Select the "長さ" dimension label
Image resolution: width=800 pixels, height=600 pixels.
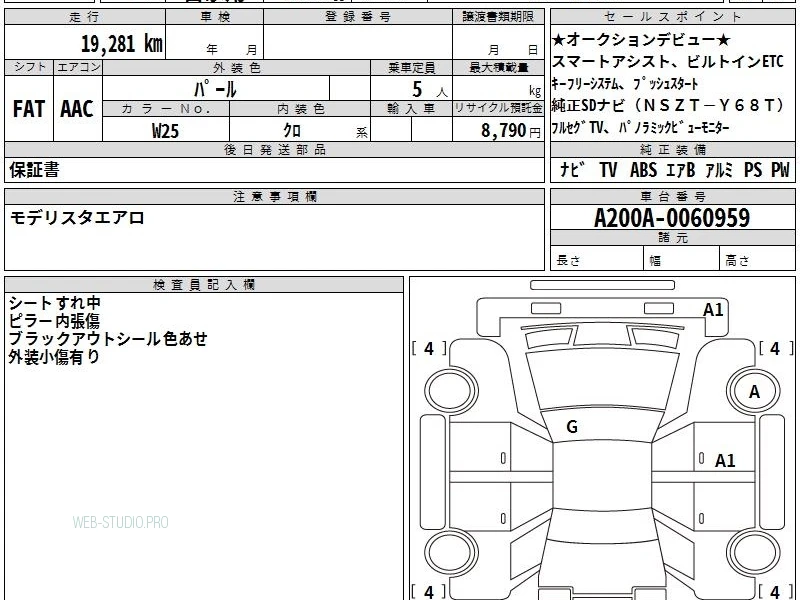click(x=568, y=261)
